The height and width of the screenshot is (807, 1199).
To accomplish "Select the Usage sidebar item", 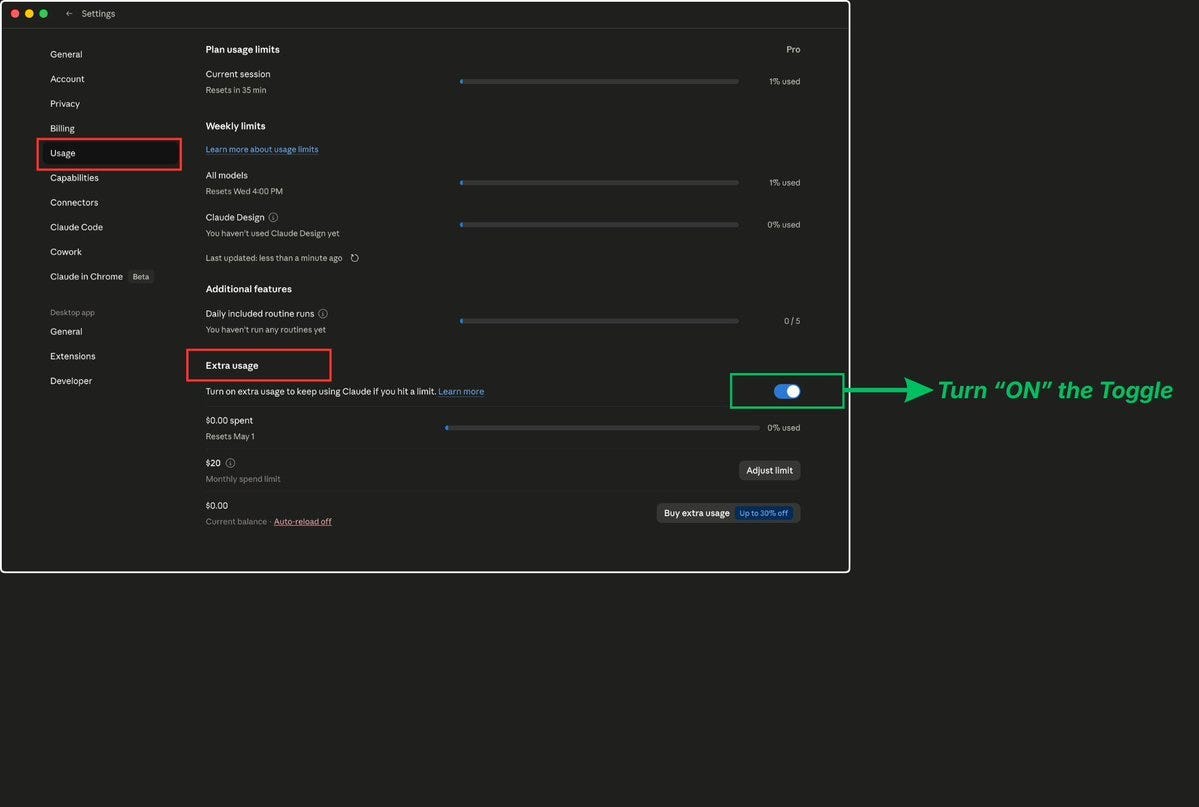I will (x=109, y=153).
